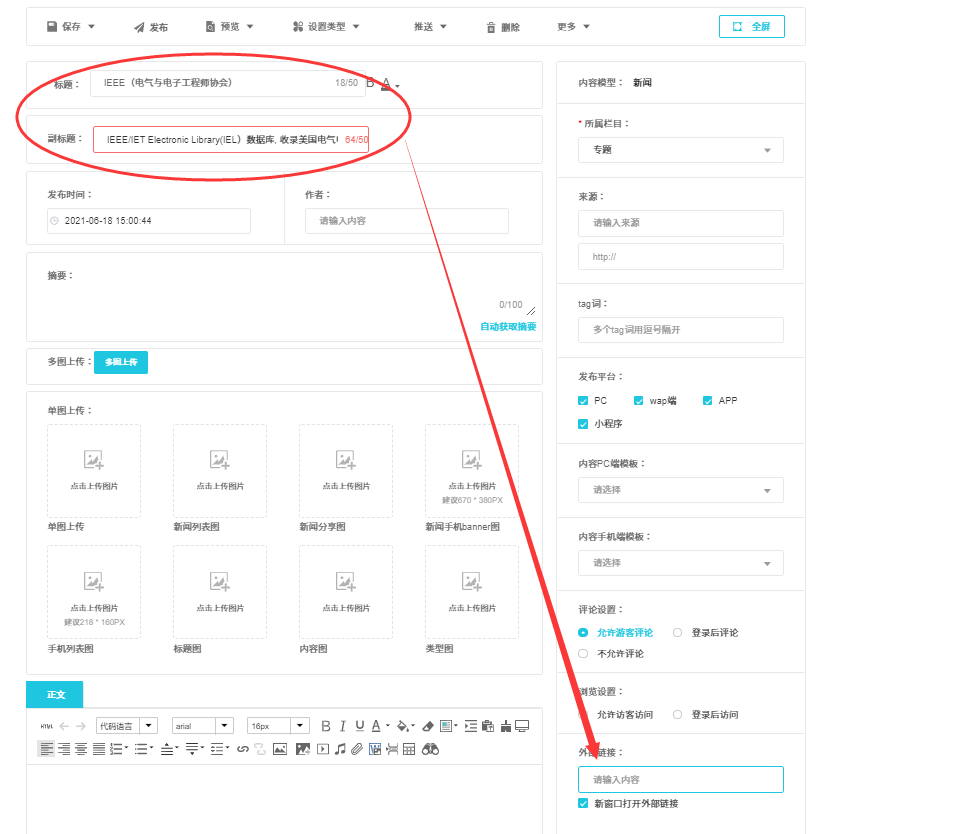The width and height of the screenshot is (967, 834).
Task: Center align text in editor
Action: pyautogui.click(x=81, y=749)
